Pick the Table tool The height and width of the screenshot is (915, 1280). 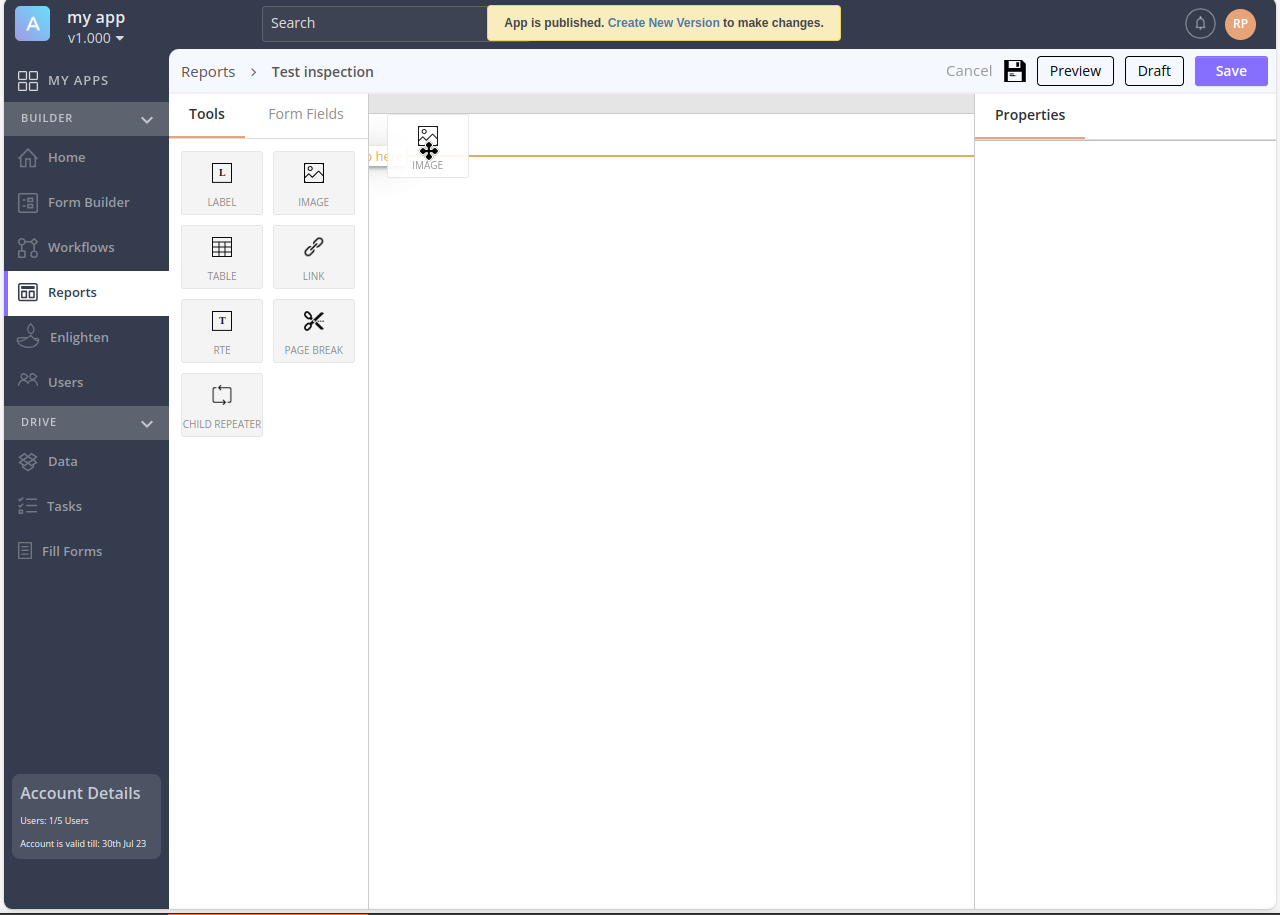pos(222,257)
